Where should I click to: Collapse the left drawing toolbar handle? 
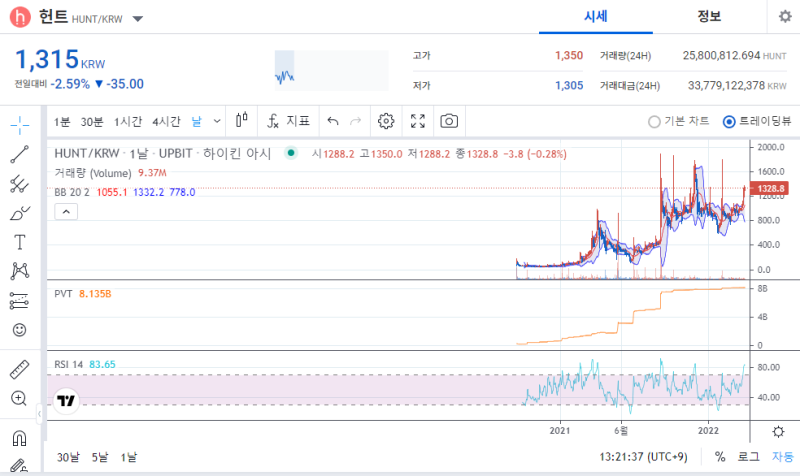pos(39,414)
